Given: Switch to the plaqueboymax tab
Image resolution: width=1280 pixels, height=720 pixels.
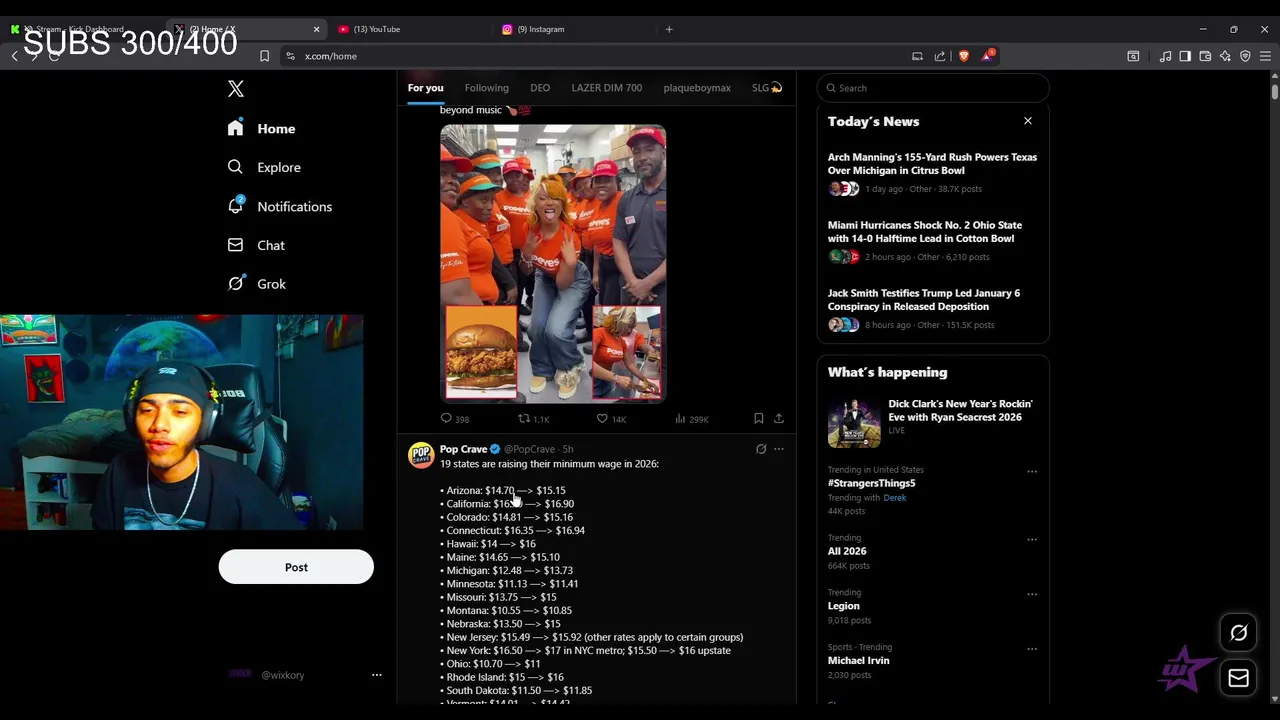Looking at the screenshot, I should coord(697,88).
